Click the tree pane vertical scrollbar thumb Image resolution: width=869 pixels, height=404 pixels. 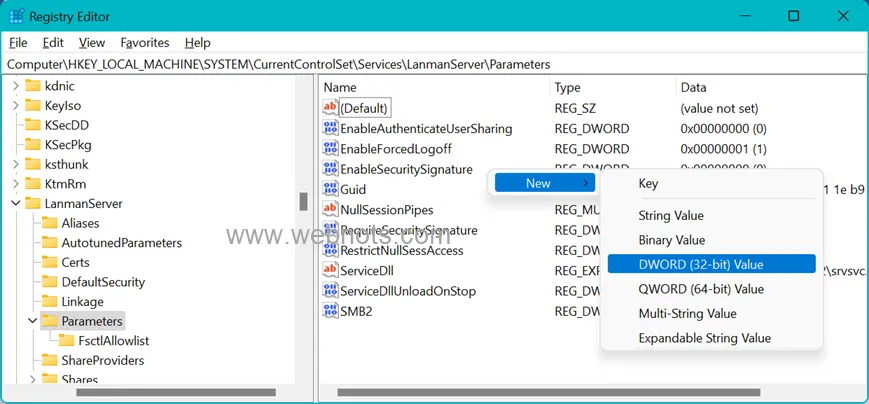click(303, 201)
